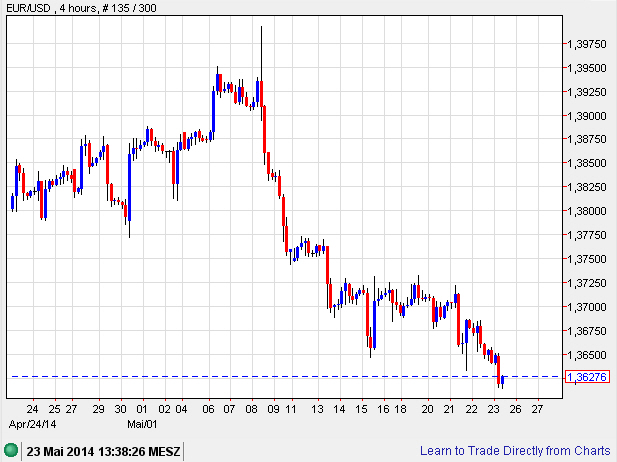Click price axis label 1,38750
The height and width of the screenshot is (462, 617).
click(x=587, y=139)
